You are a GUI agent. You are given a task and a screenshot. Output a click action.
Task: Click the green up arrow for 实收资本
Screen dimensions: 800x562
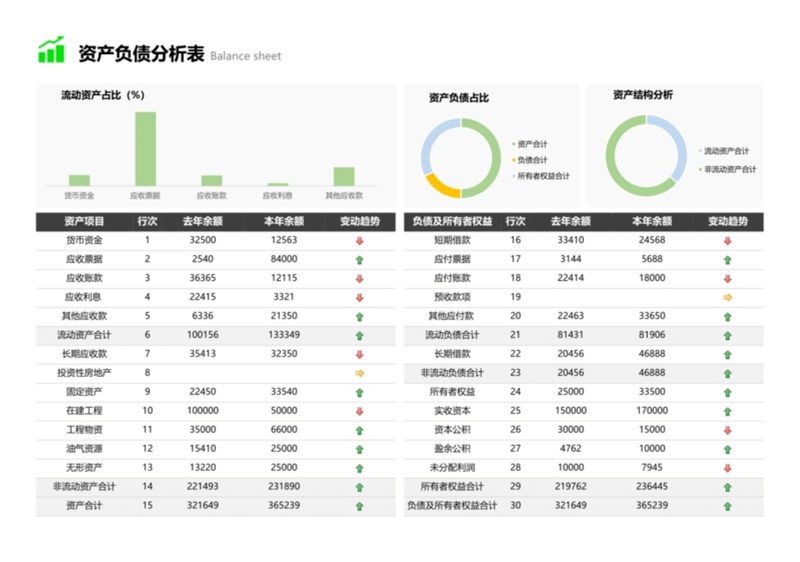click(x=727, y=411)
